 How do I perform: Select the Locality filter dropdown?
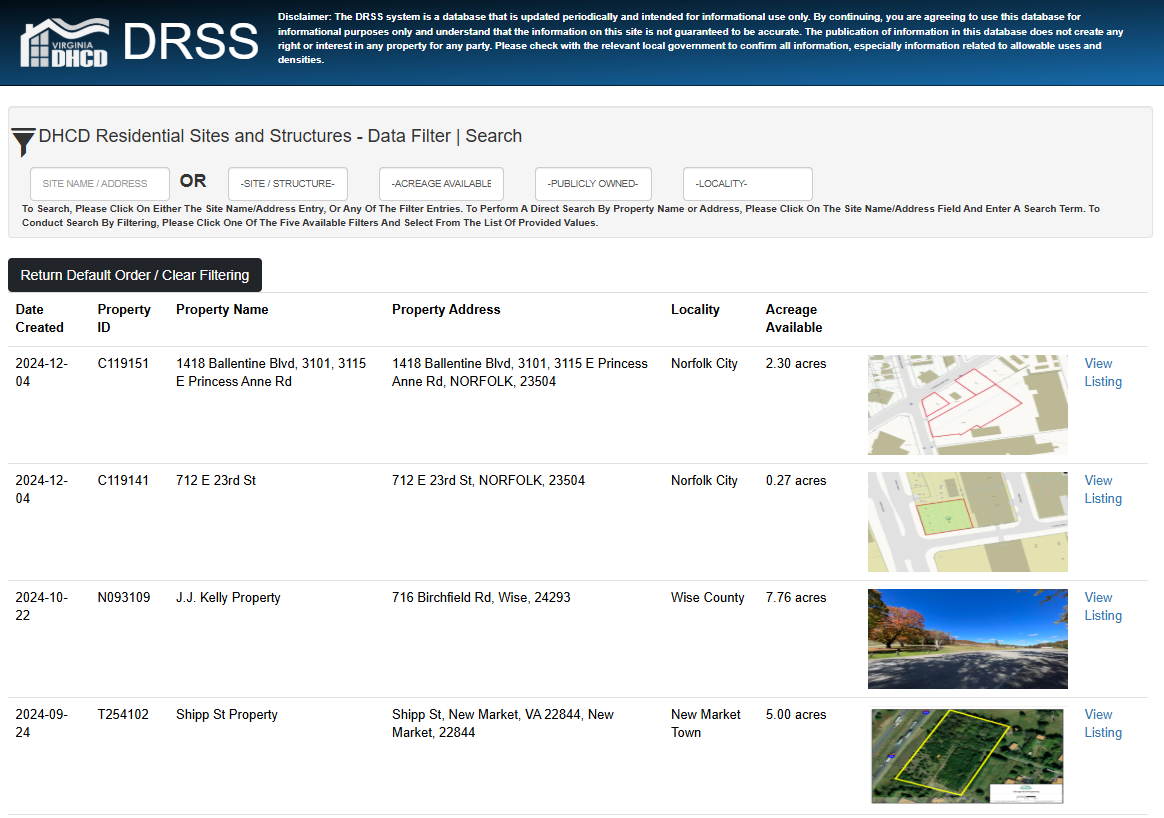(747, 184)
